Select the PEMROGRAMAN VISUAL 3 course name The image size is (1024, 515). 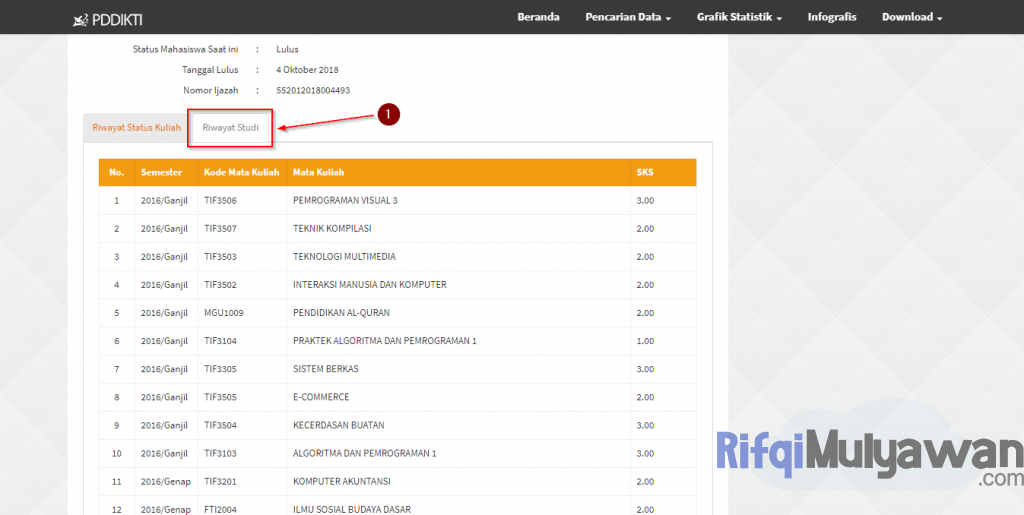(345, 200)
